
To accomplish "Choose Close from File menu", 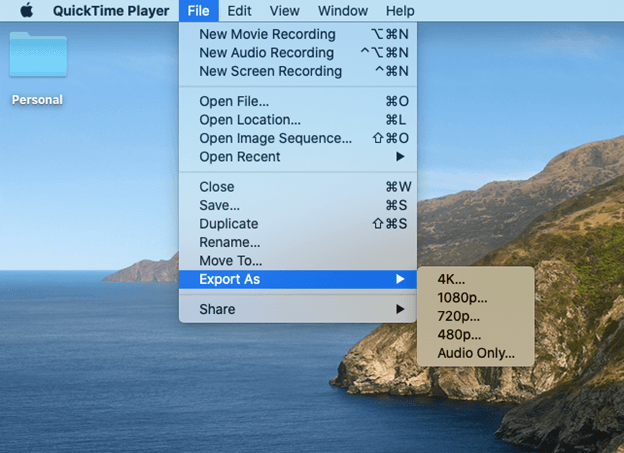I will [x=298, y=187].
